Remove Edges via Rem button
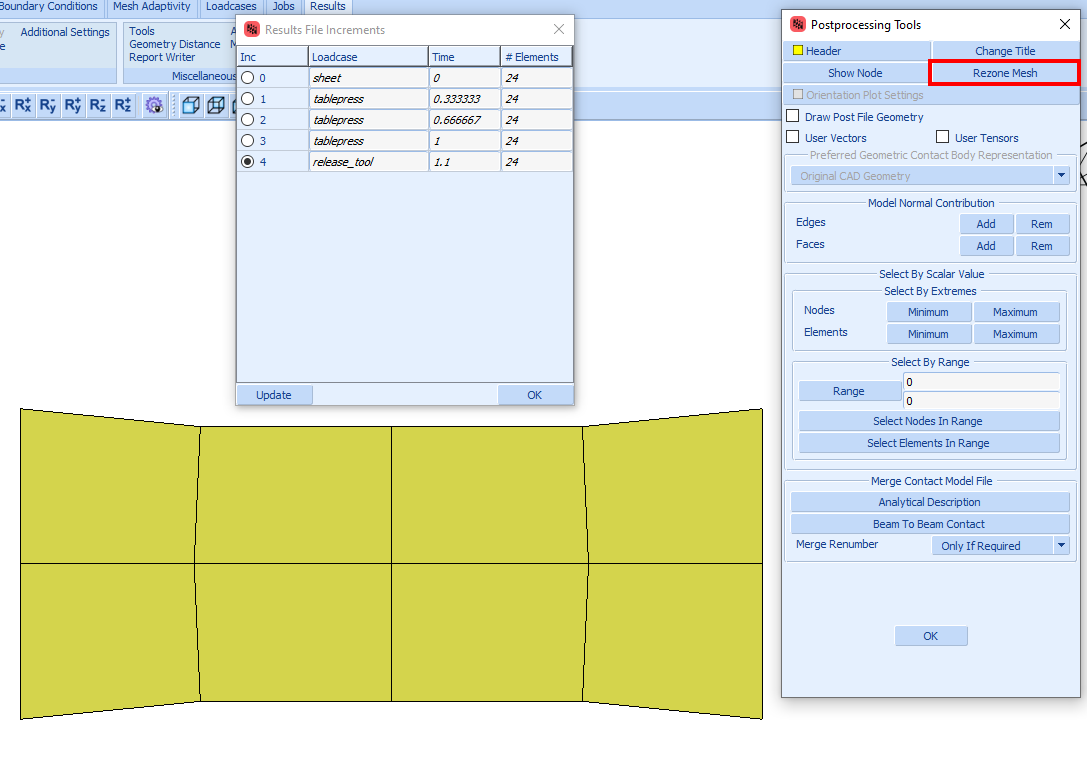Viewport: 1087px width, 759px height. [x=1042, y=224]
